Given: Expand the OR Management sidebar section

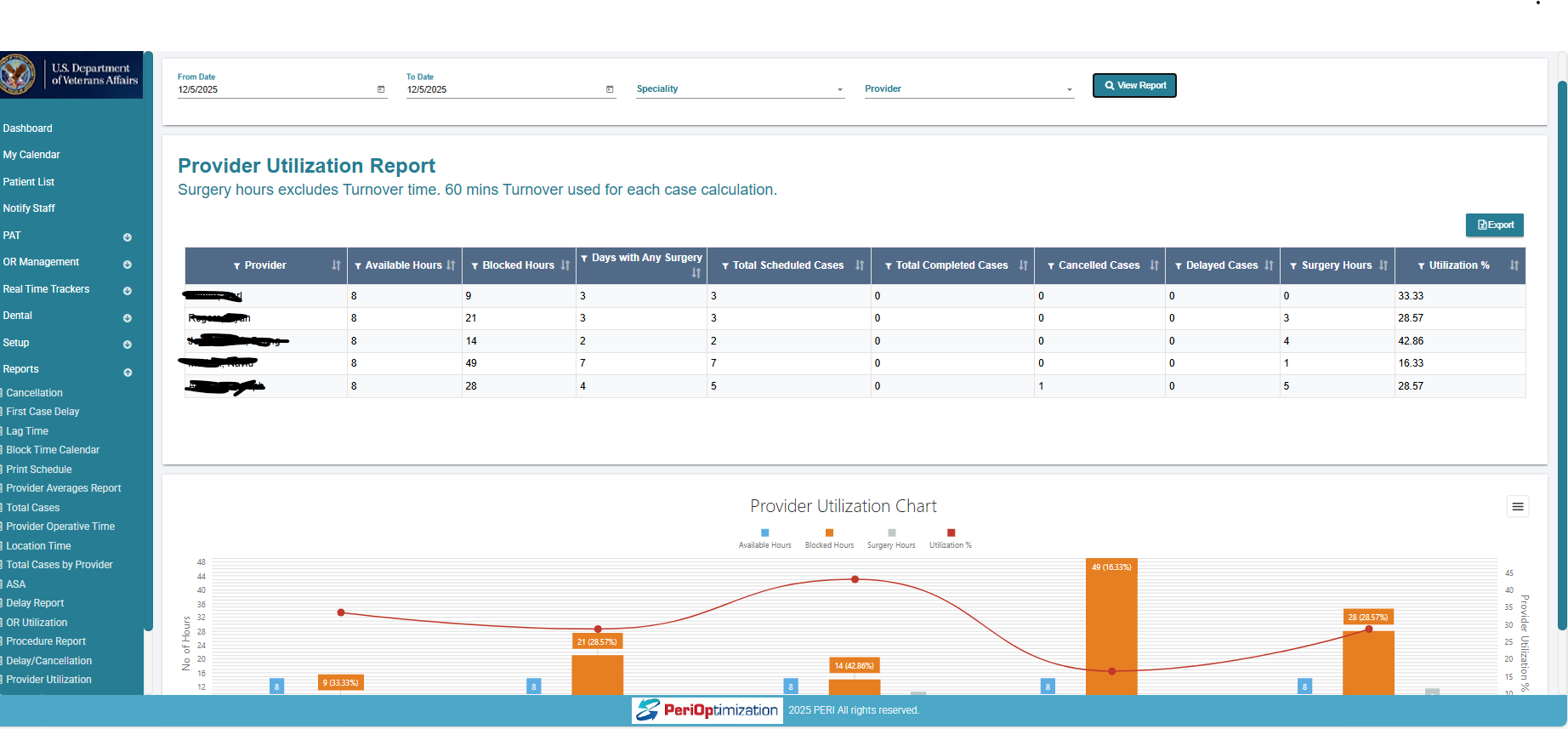Looking at the screenshot, I should [x=128, y=265].
